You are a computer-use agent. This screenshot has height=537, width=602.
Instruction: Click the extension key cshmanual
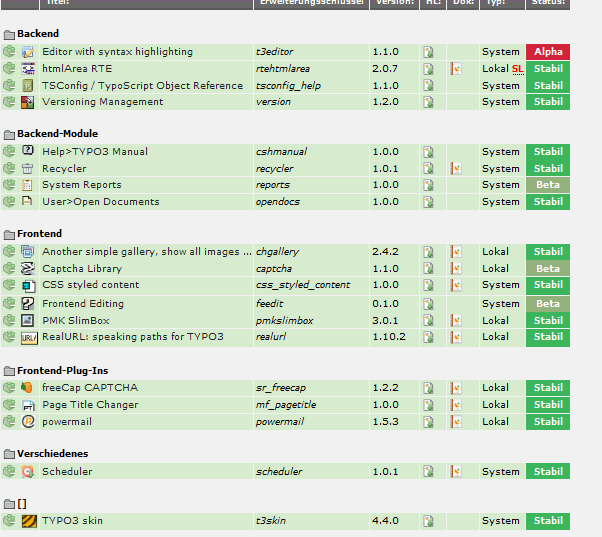(x=281, y=152)
